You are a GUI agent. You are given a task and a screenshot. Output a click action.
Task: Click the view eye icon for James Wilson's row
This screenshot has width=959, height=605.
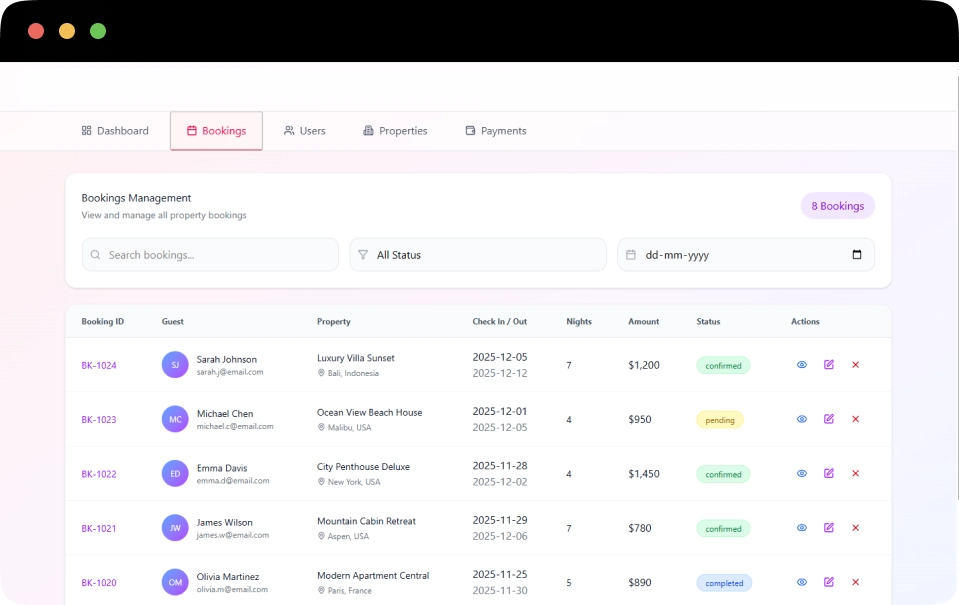pyautogui.click(x=801, y=528)
